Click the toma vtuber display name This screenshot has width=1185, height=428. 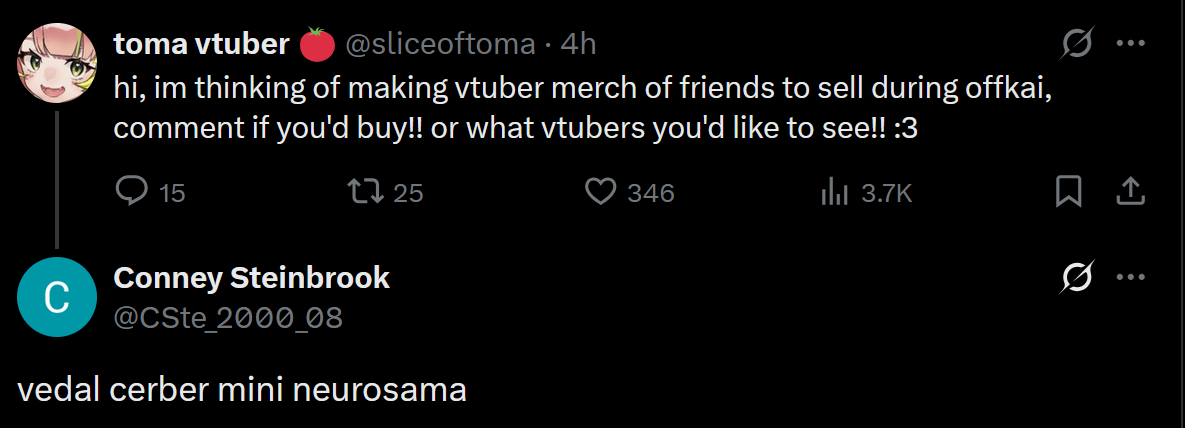(x=202, y=43)
